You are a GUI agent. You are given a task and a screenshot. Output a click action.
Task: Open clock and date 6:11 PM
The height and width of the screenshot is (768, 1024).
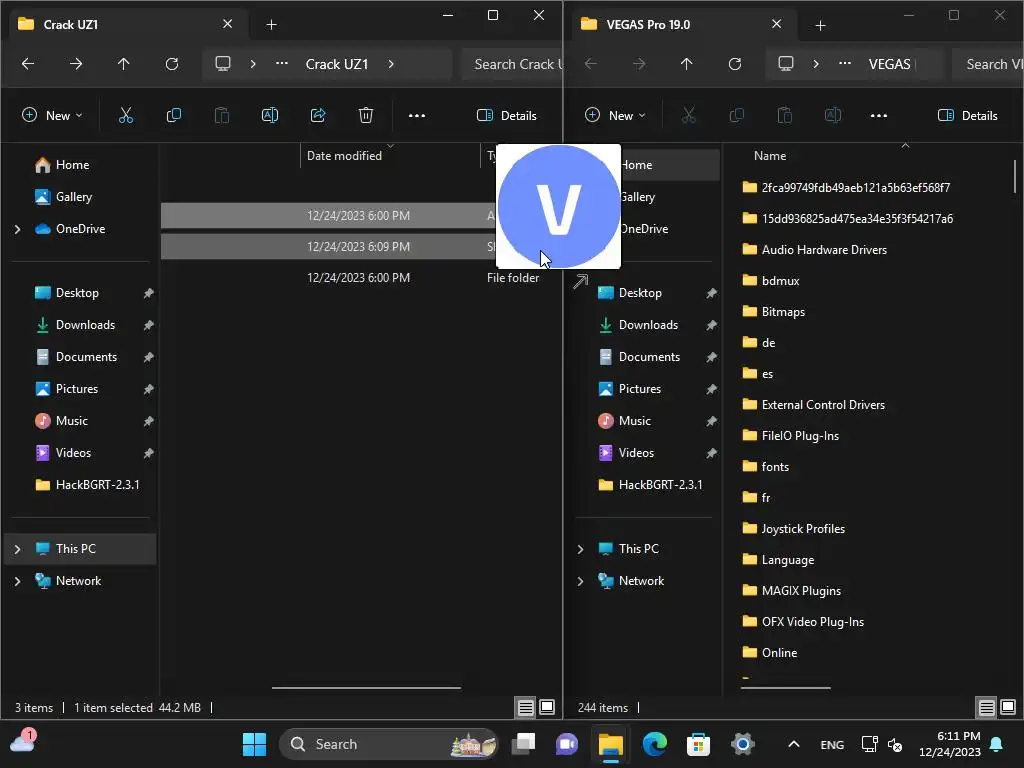click(950, 744)
